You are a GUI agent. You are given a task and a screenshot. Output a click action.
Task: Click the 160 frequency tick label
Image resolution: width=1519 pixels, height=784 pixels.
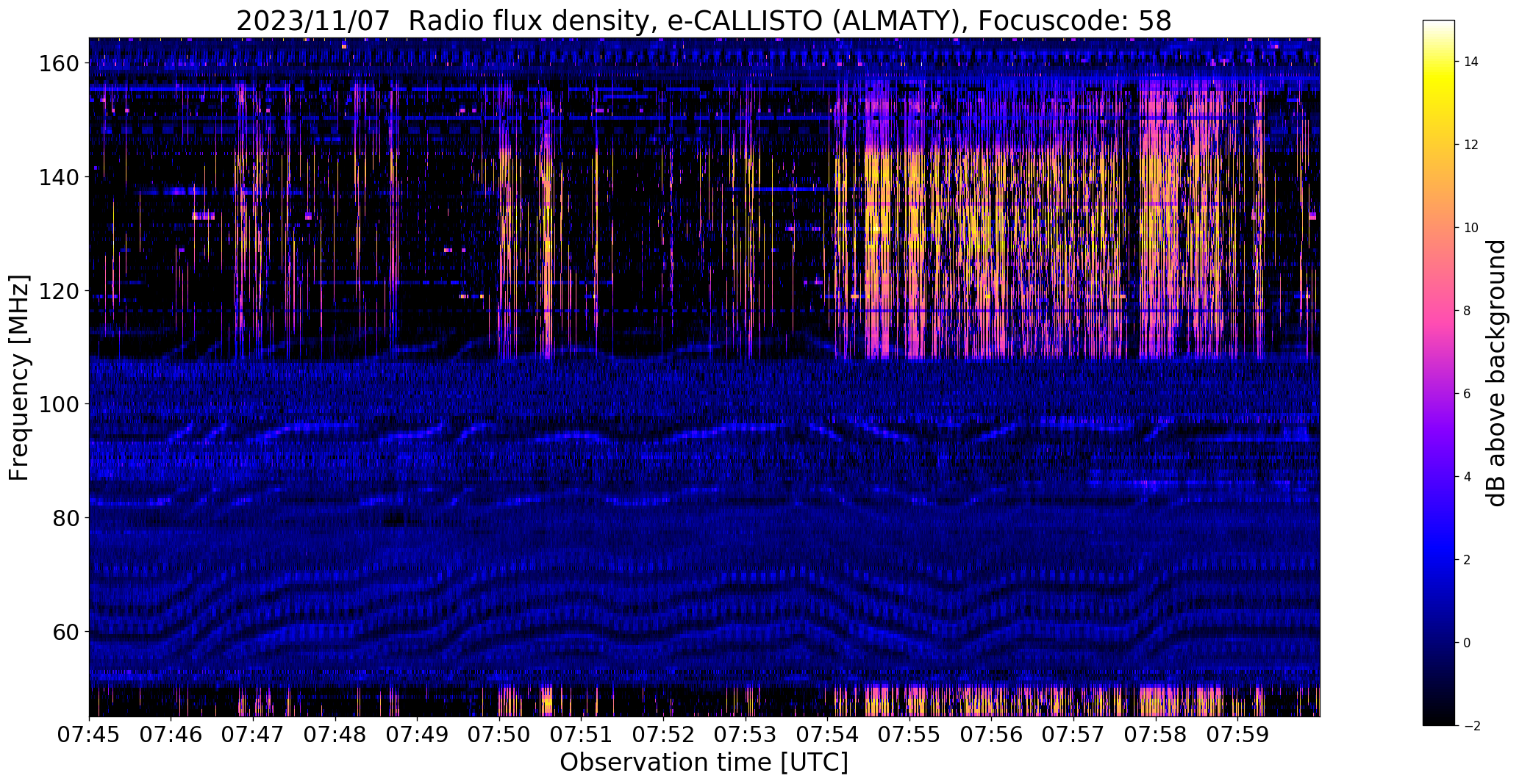(58, 64)
